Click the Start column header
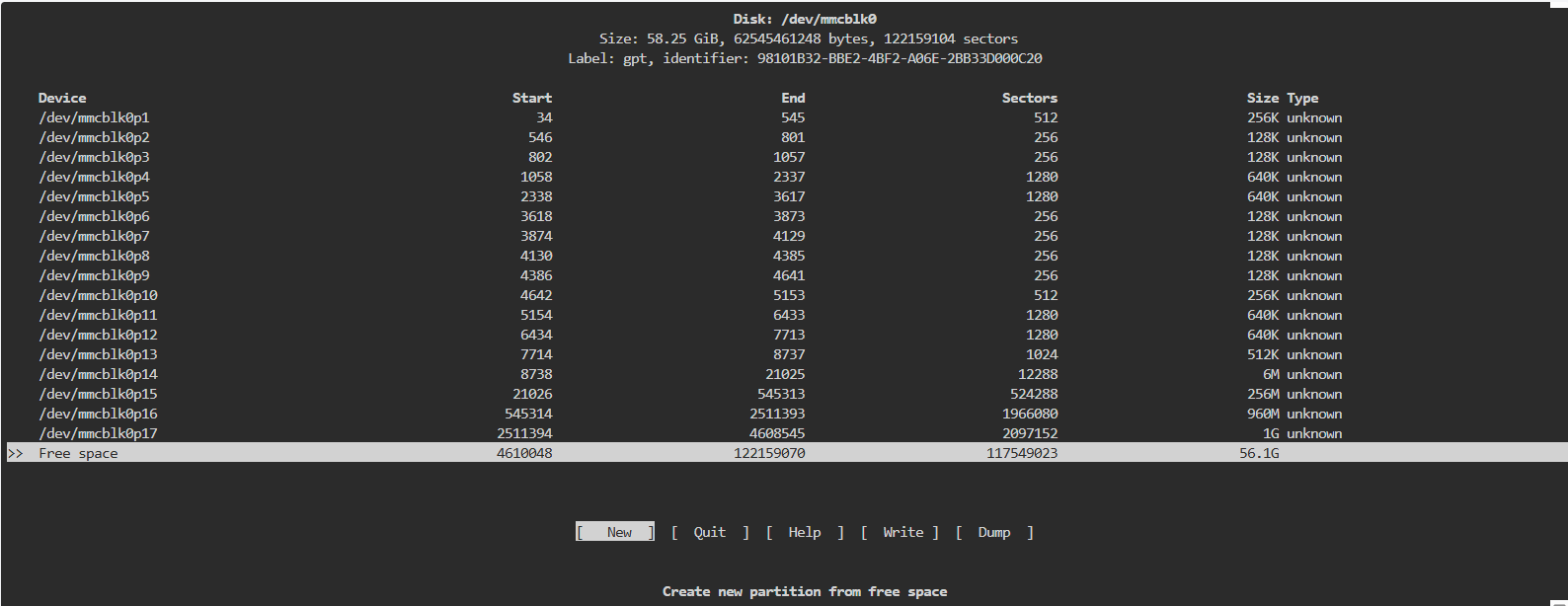Image resolution: width=1568 pixels, height=606 pixels. click(x=531, y=98)
